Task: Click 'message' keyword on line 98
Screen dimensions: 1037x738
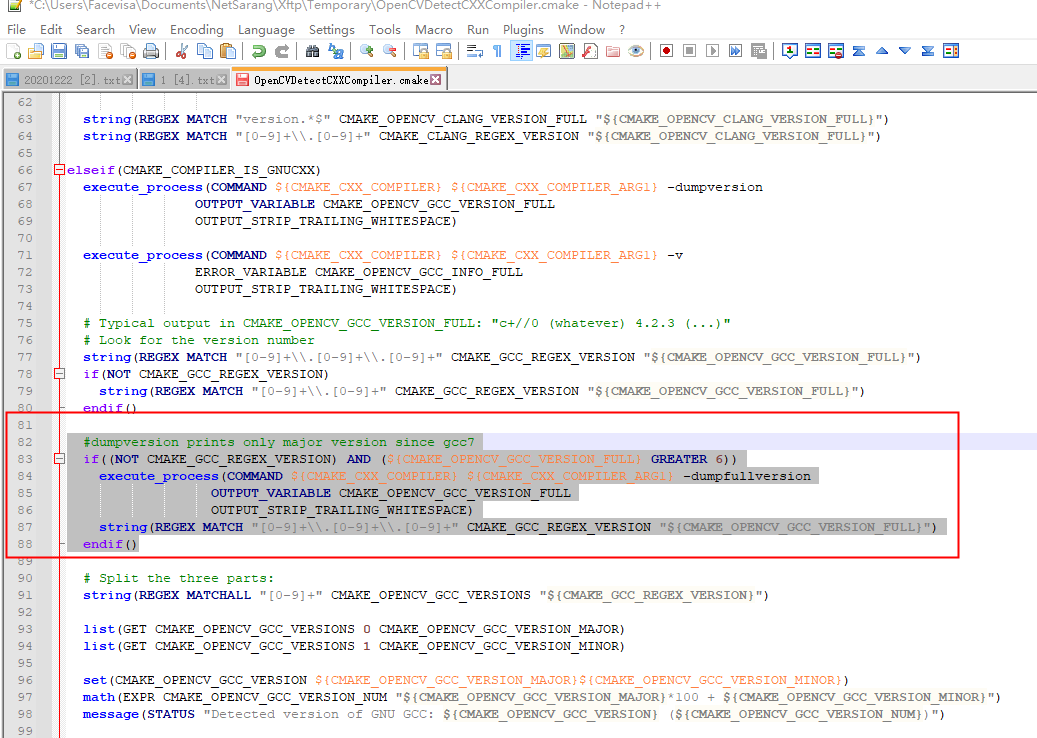Action: click(x=111, y=714)
